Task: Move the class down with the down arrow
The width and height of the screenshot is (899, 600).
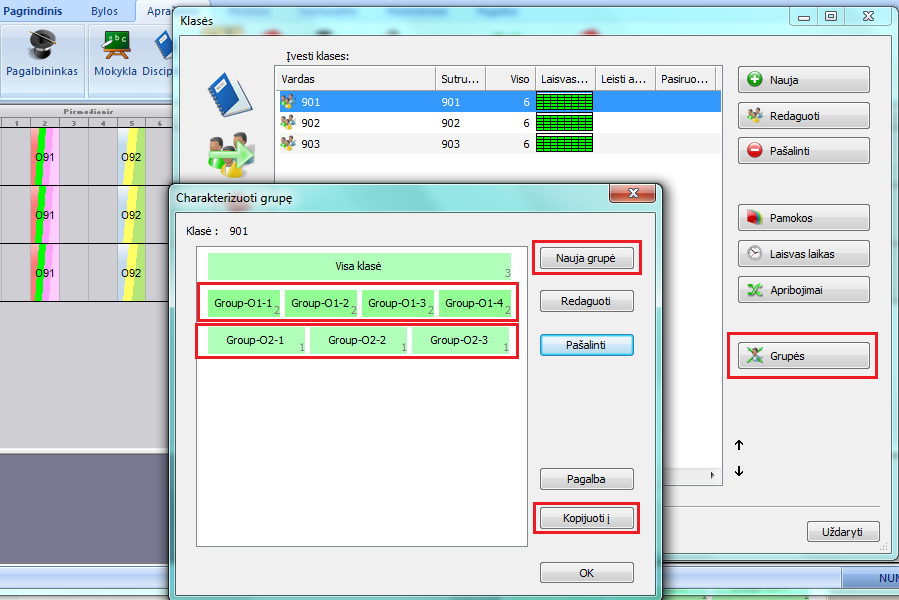Action: coord(739,472)
